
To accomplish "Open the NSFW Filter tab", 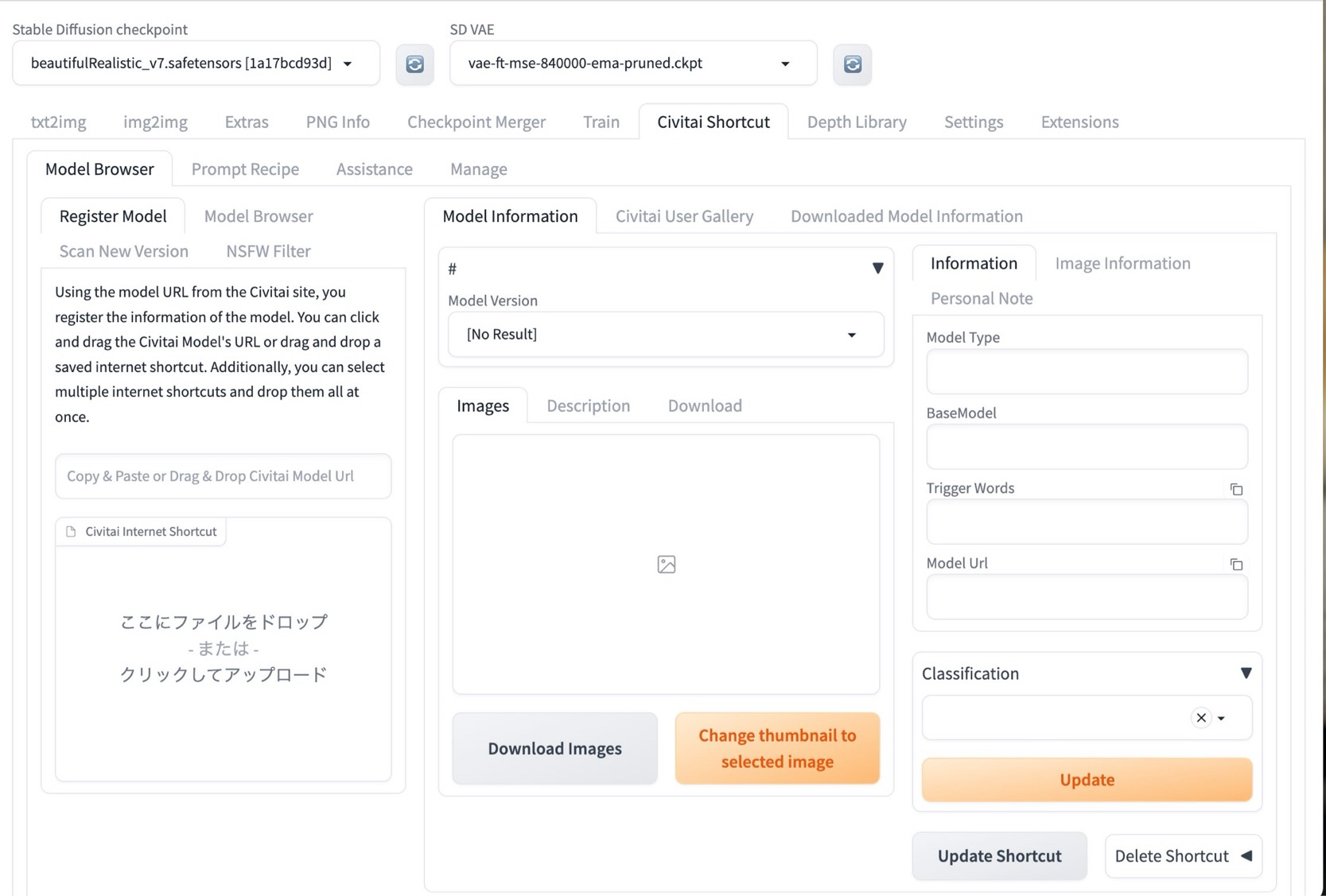I will click(268, 251).
